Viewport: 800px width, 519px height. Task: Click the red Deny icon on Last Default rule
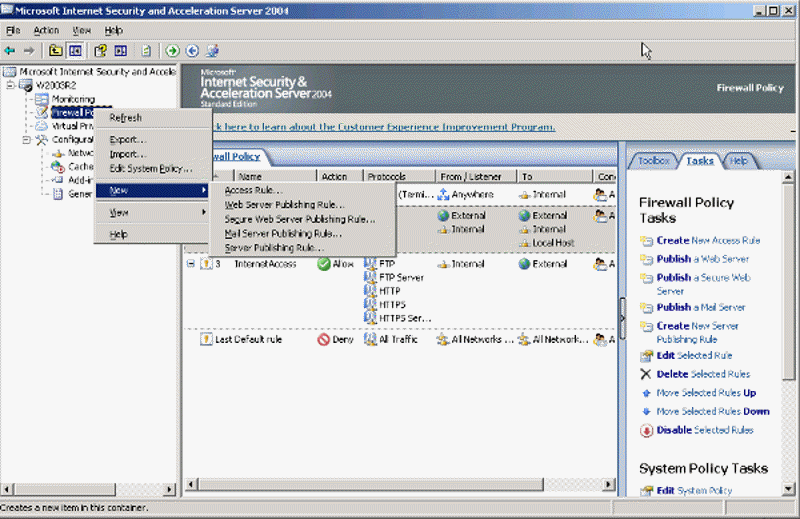pos(323,339)
